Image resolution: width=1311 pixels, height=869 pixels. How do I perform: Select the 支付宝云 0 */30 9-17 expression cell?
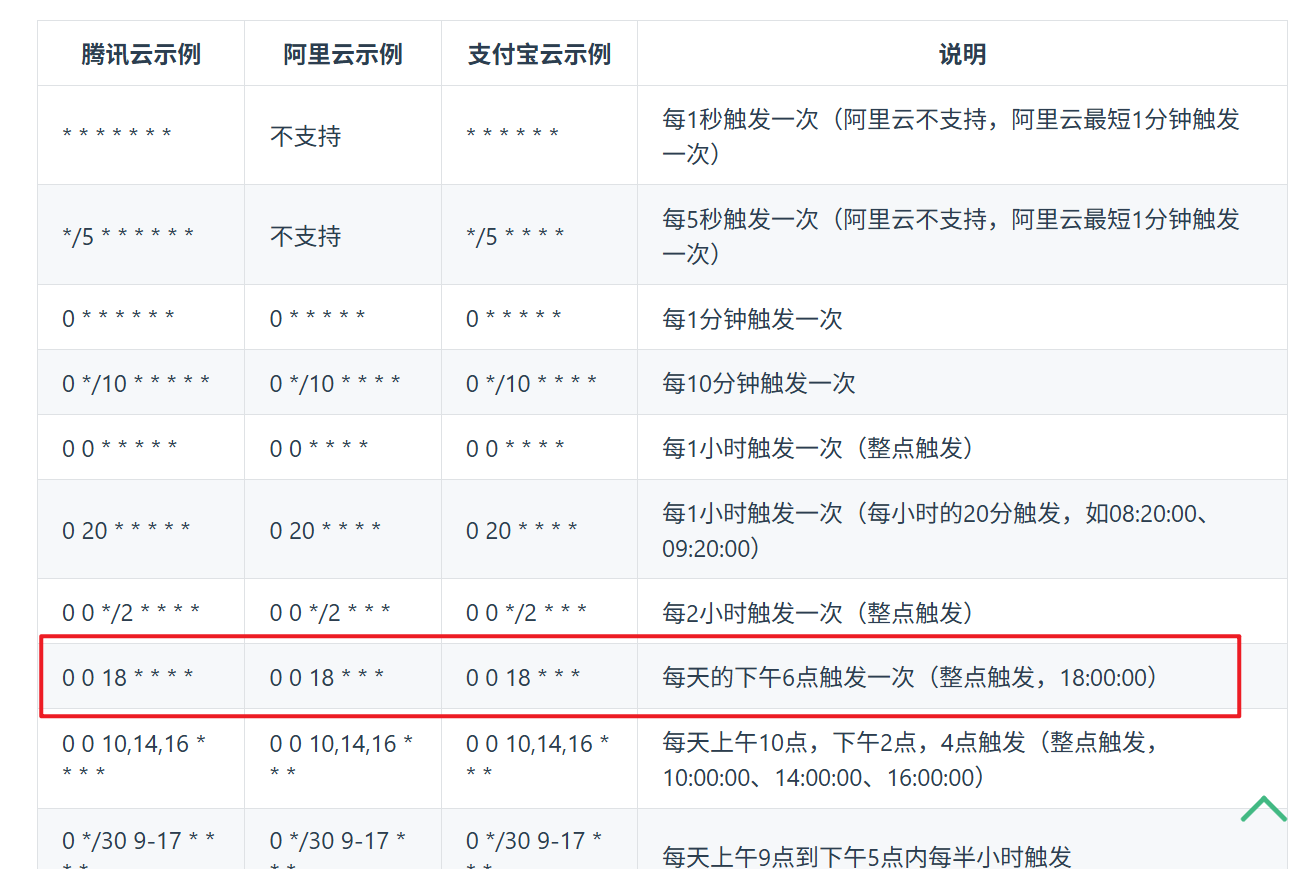(535, 850)
